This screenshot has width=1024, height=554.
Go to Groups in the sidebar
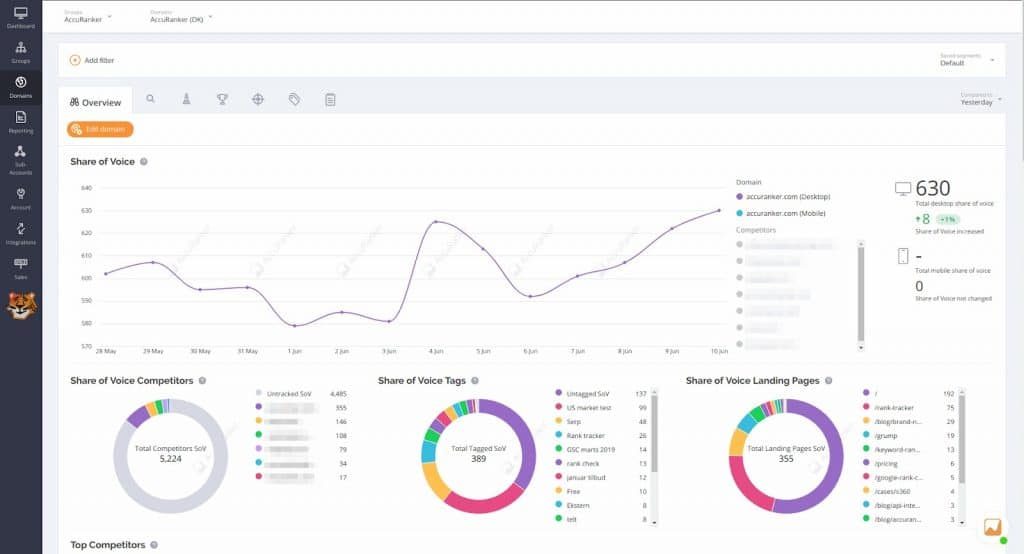coord(20,52)
